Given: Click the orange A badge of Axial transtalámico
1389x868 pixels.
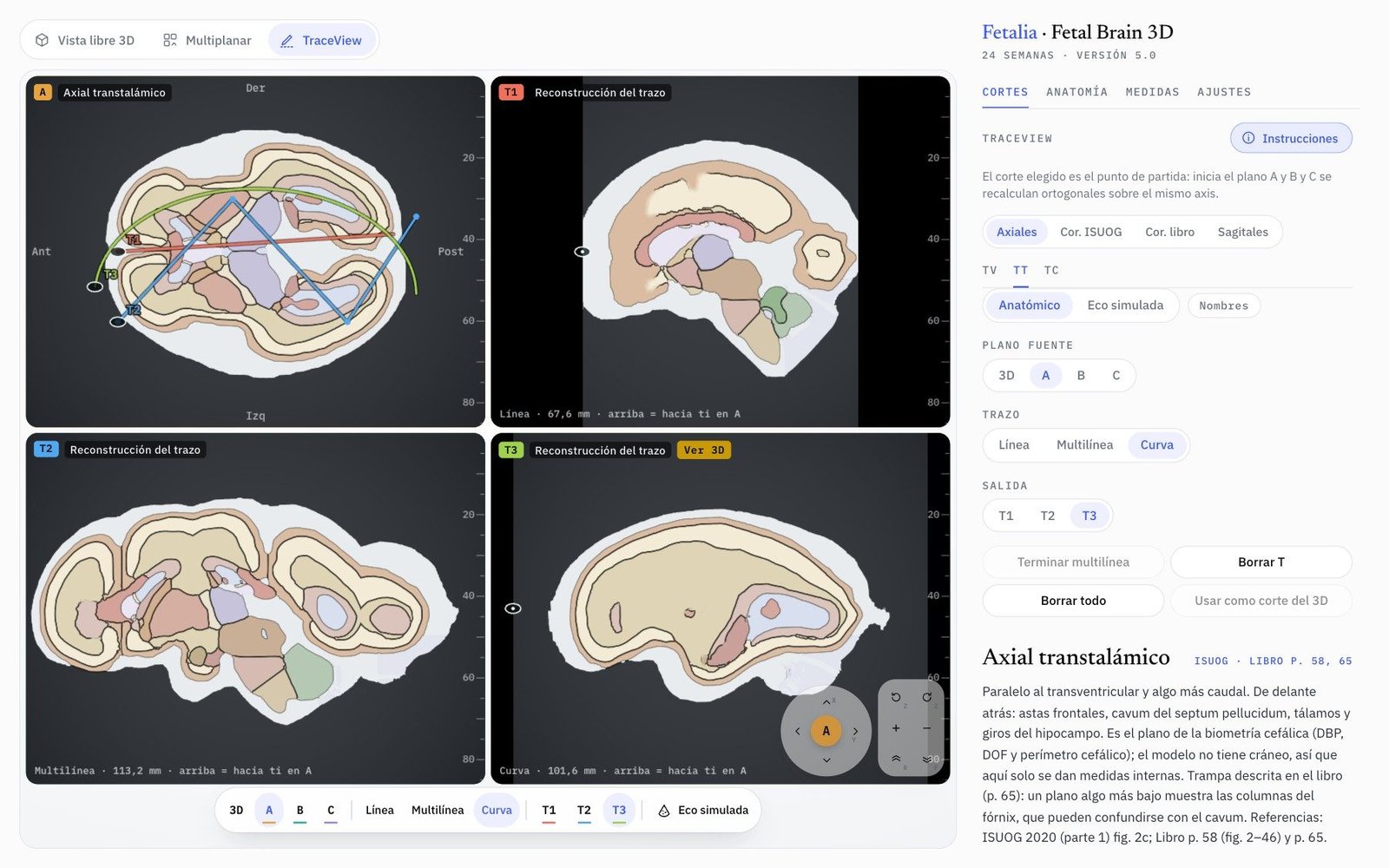Looking at the screenshot, I should [43, 92].
